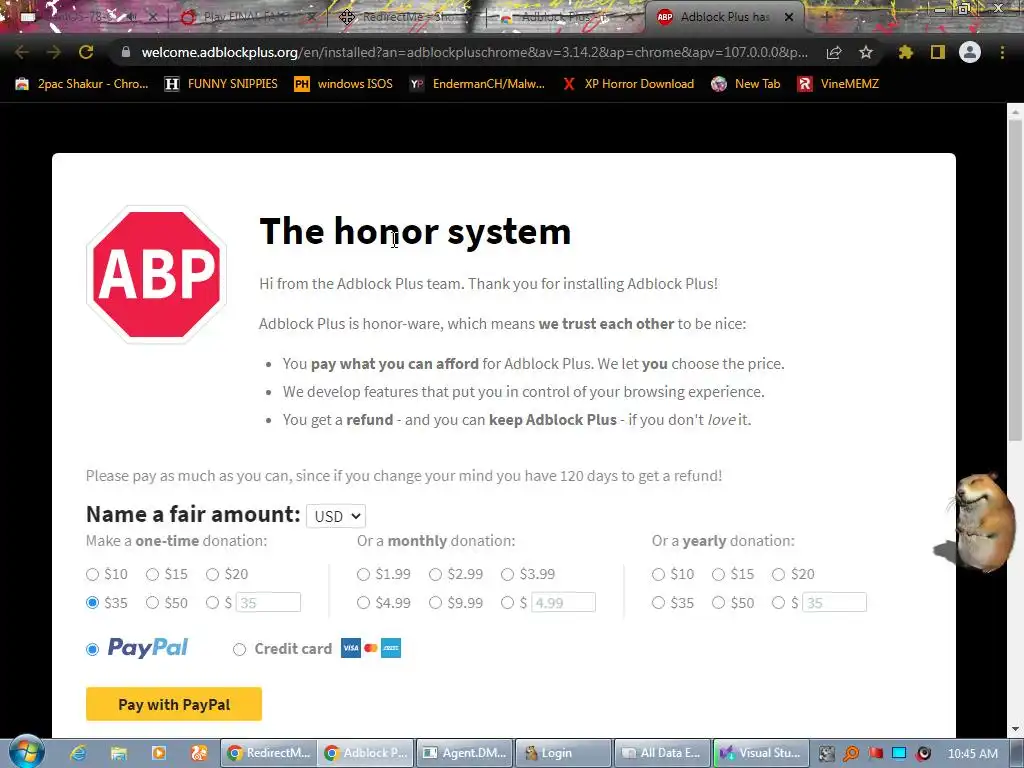Open Windows Media Player taskbar icon
This screenshot has height=768, width=1024.
click(159, 753)
